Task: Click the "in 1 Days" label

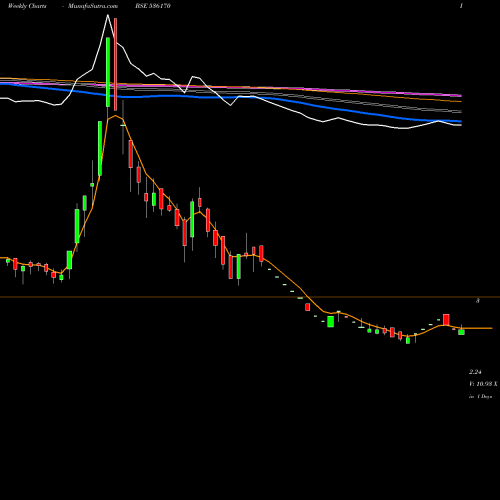Action: [x=480, y=397]
